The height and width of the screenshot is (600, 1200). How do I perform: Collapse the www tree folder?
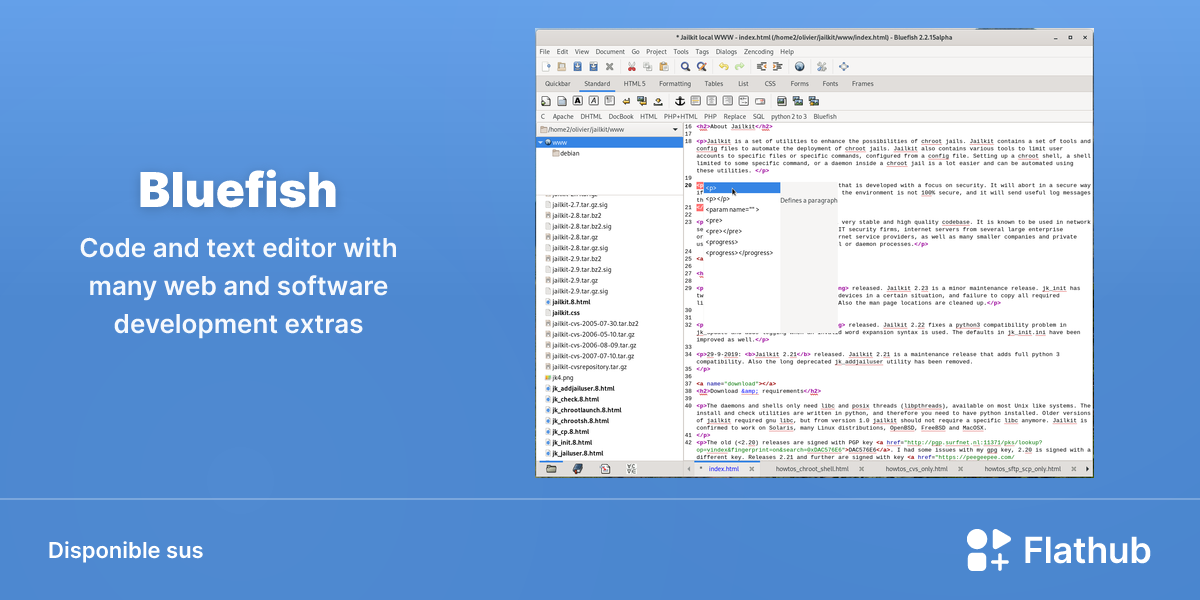(541, 142)
